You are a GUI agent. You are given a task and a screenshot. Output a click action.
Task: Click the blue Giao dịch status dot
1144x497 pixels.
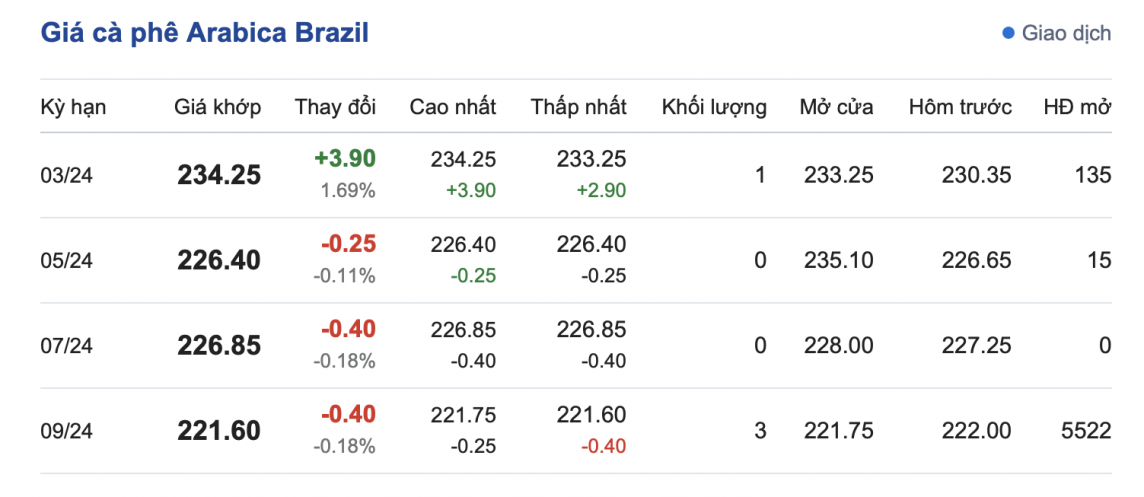1008,34
